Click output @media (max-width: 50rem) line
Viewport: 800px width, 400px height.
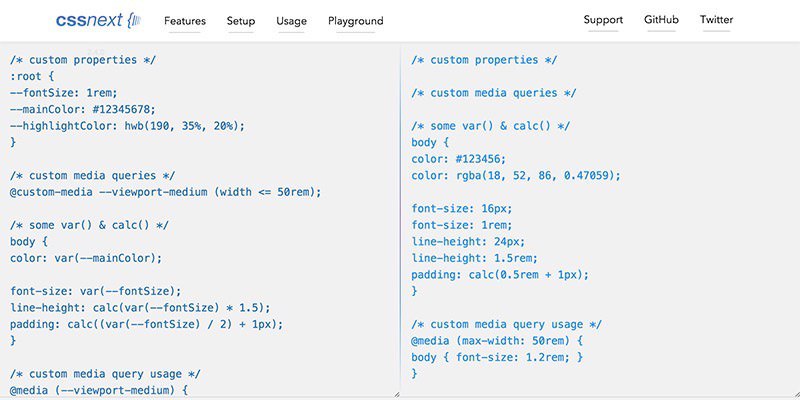click(x=497, y=341)
